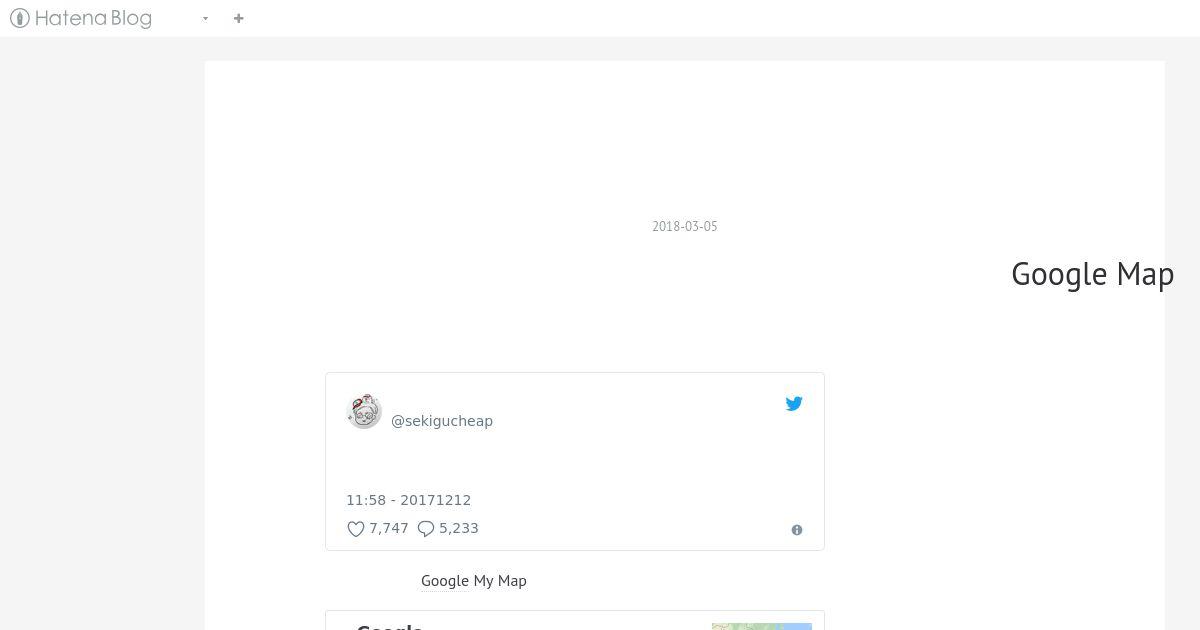This screenshot has height=630, width=1200.
Task: Open the @sekigucheap Twitter handle
Action: point(441,421)
